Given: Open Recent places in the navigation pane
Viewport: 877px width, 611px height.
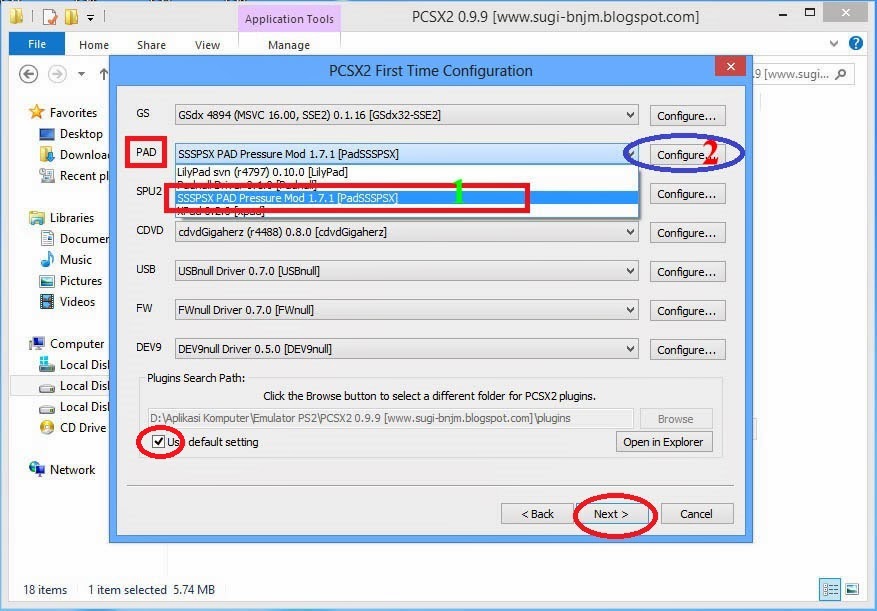Looking at the screenshot, I should [x=84, y=176].
